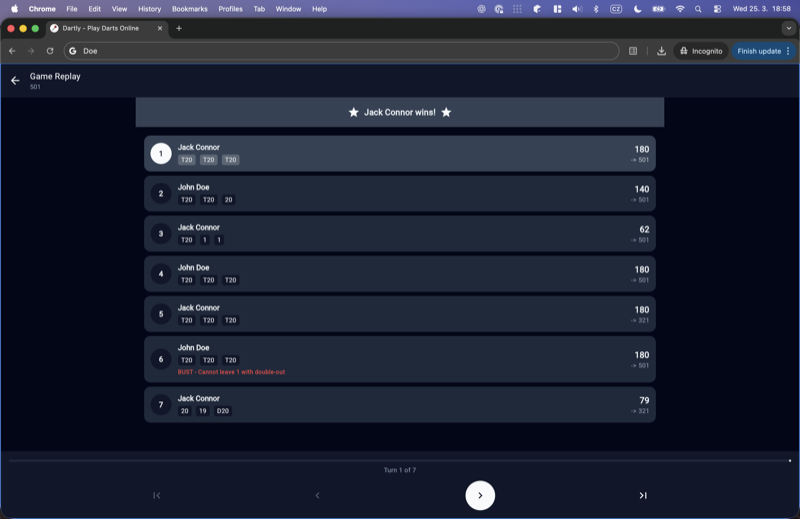
Task: Click the 19 dart chip in turn 7
Action: (x=203, y=411)
